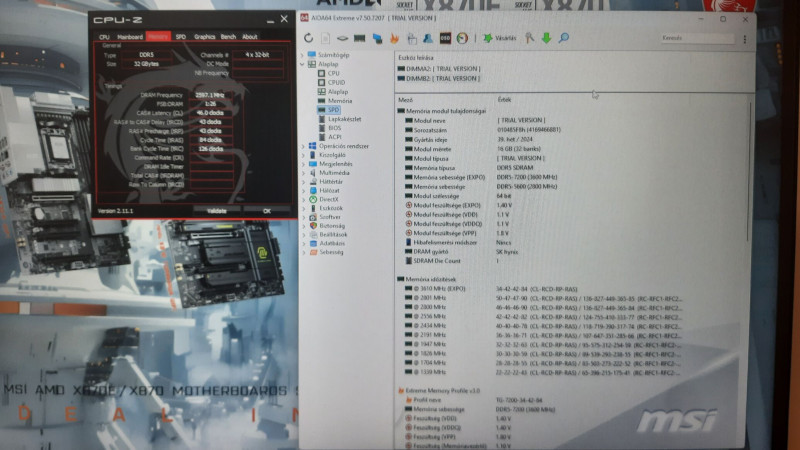Click the magnifier search toolbar icon
Image resolution: width=800 pixels, height=450 pixels.
point(564,38)
